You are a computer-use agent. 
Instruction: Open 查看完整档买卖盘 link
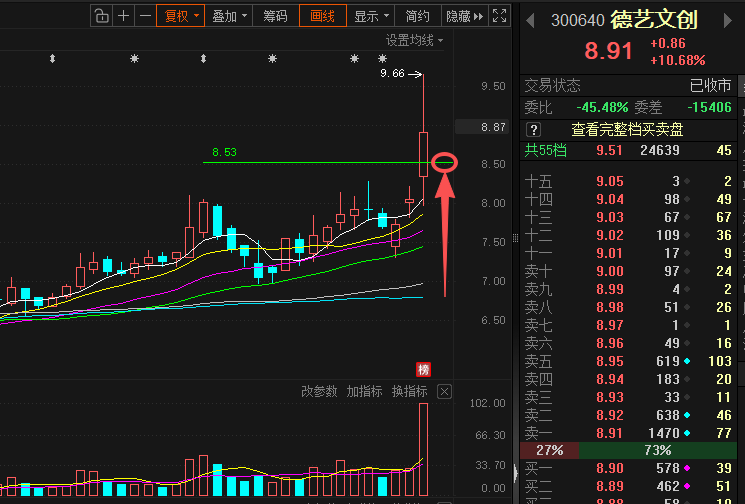(627, 129)
